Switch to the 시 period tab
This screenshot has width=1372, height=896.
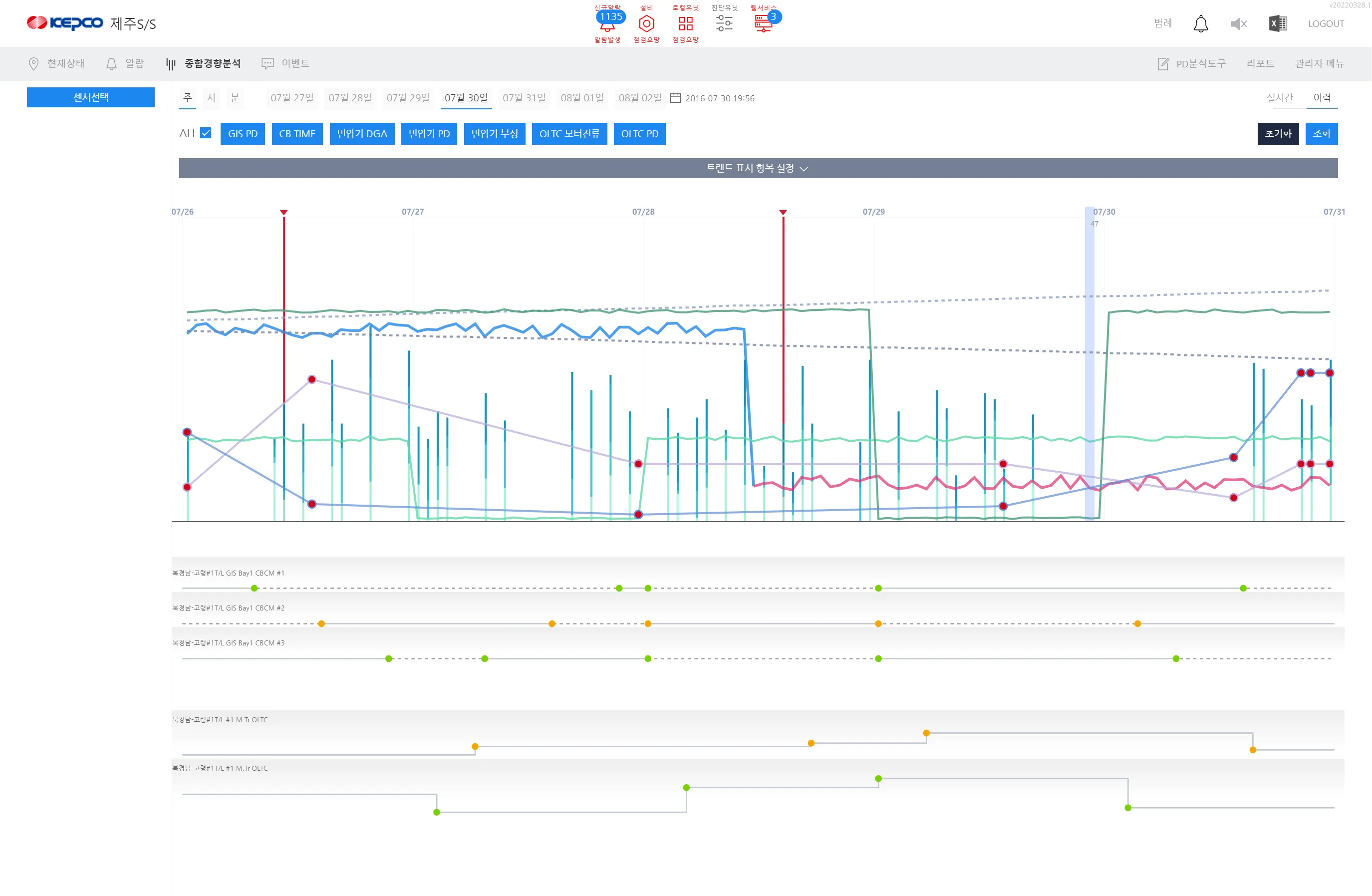[211, 98]
